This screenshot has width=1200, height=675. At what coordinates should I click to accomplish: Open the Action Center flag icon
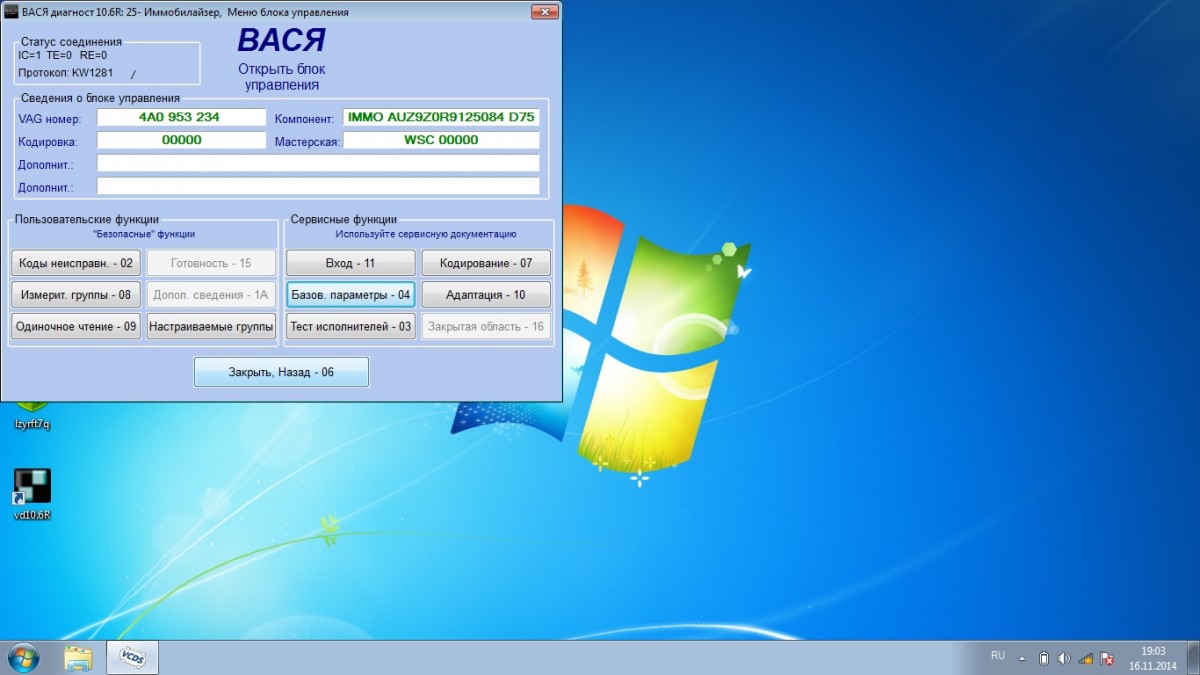pyautogui.click(x=1107, y=658)
